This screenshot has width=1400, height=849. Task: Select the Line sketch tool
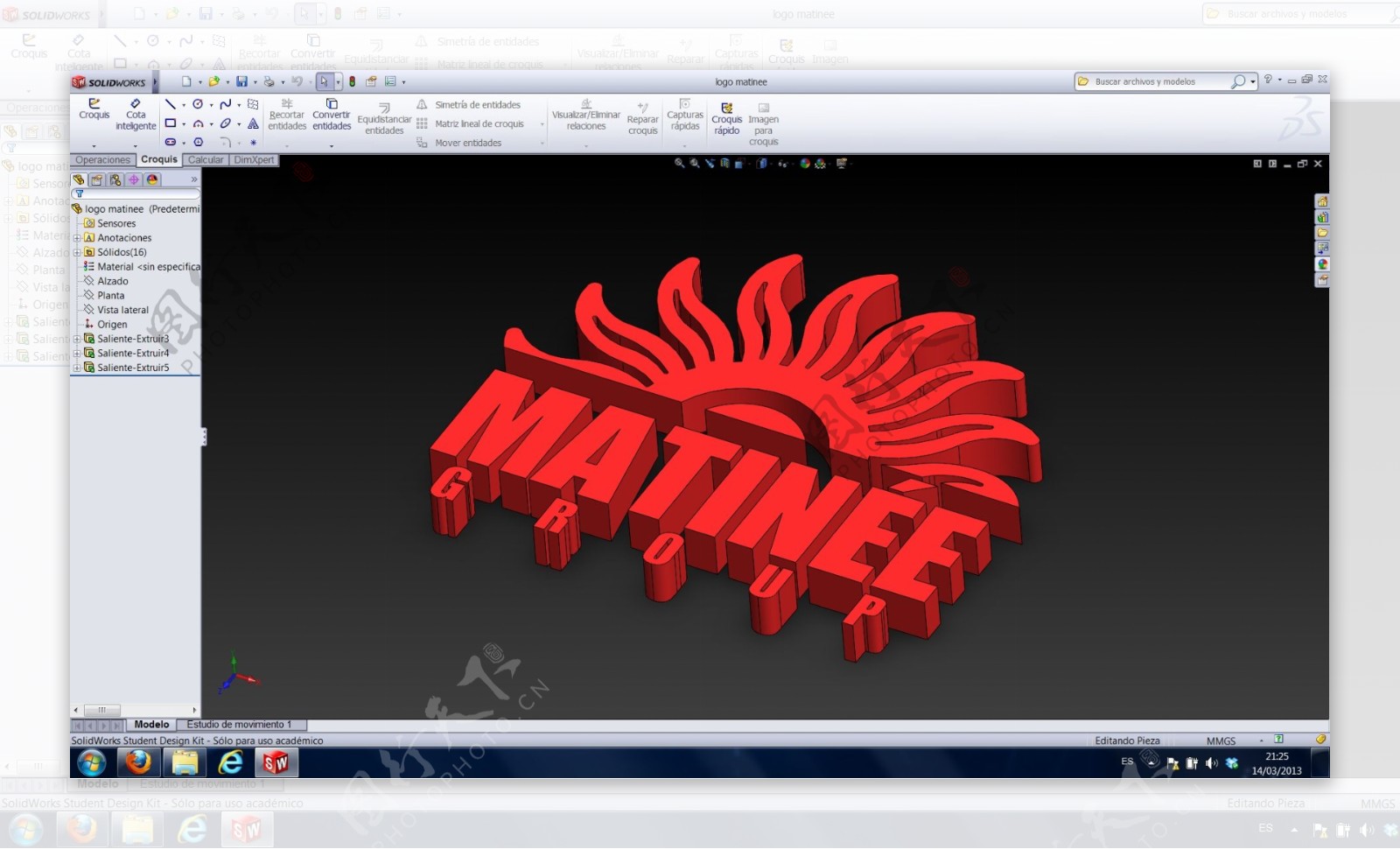(x=171, y=104)
